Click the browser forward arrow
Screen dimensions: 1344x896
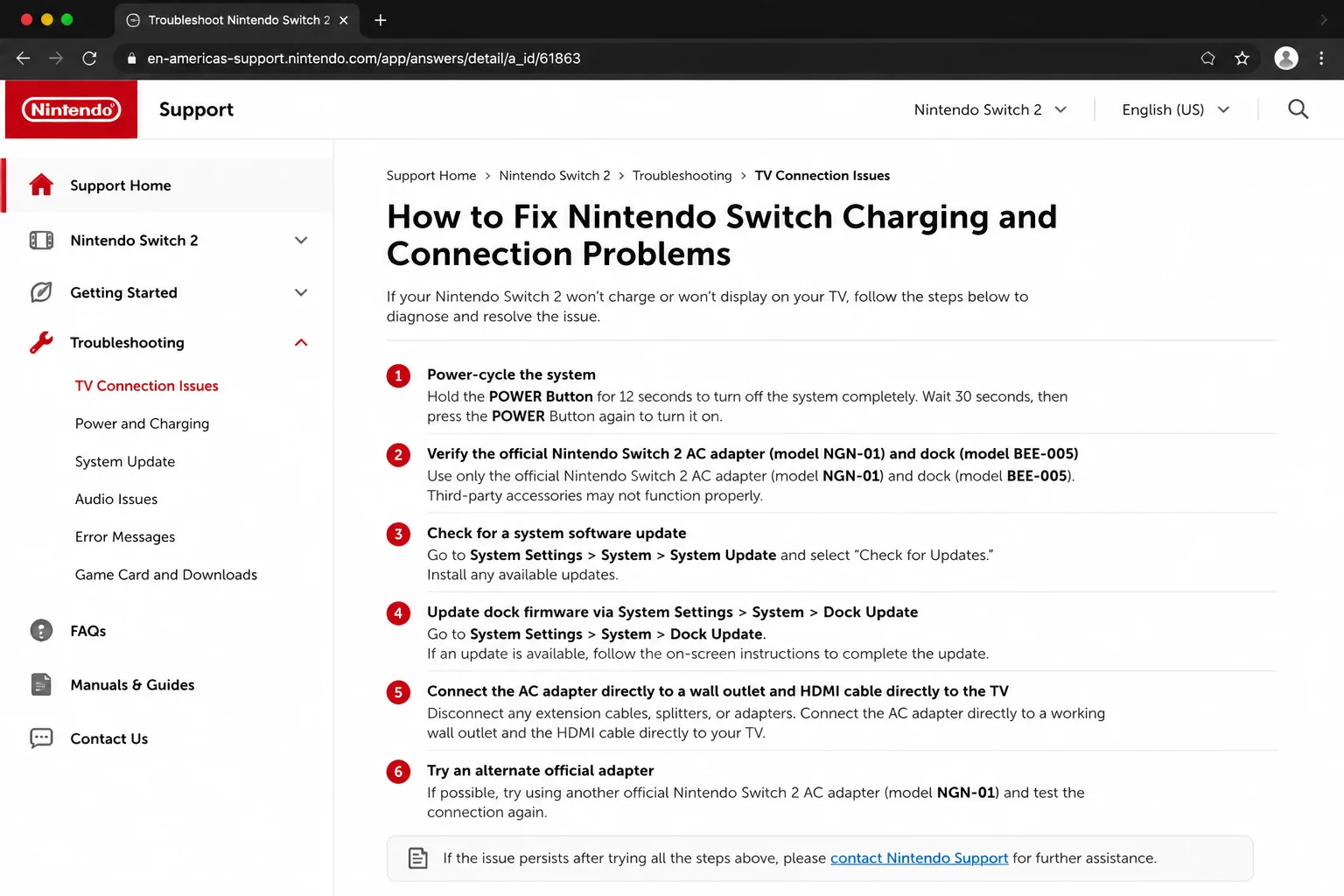(56, 59)
